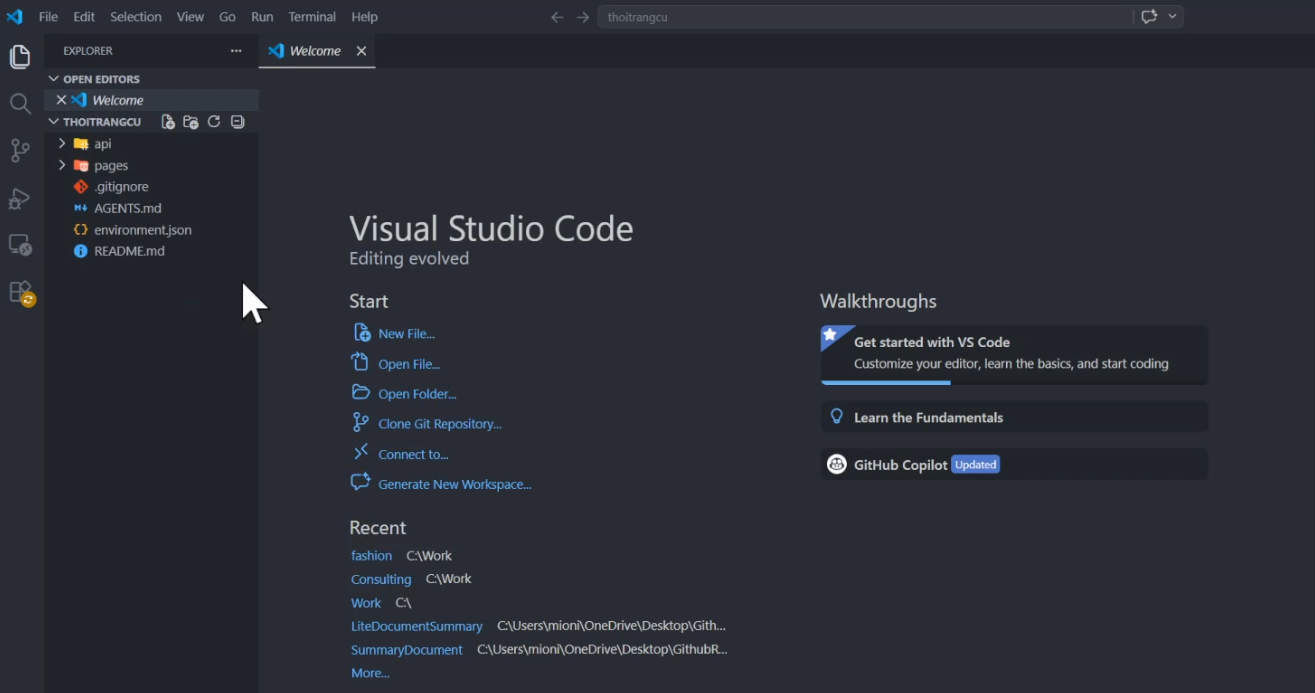Open the Copilot chat icon in title bar
Image resolution: width=1315 pixels, height=693 pixels.
pyautogui.click(x=1149, y=17)
